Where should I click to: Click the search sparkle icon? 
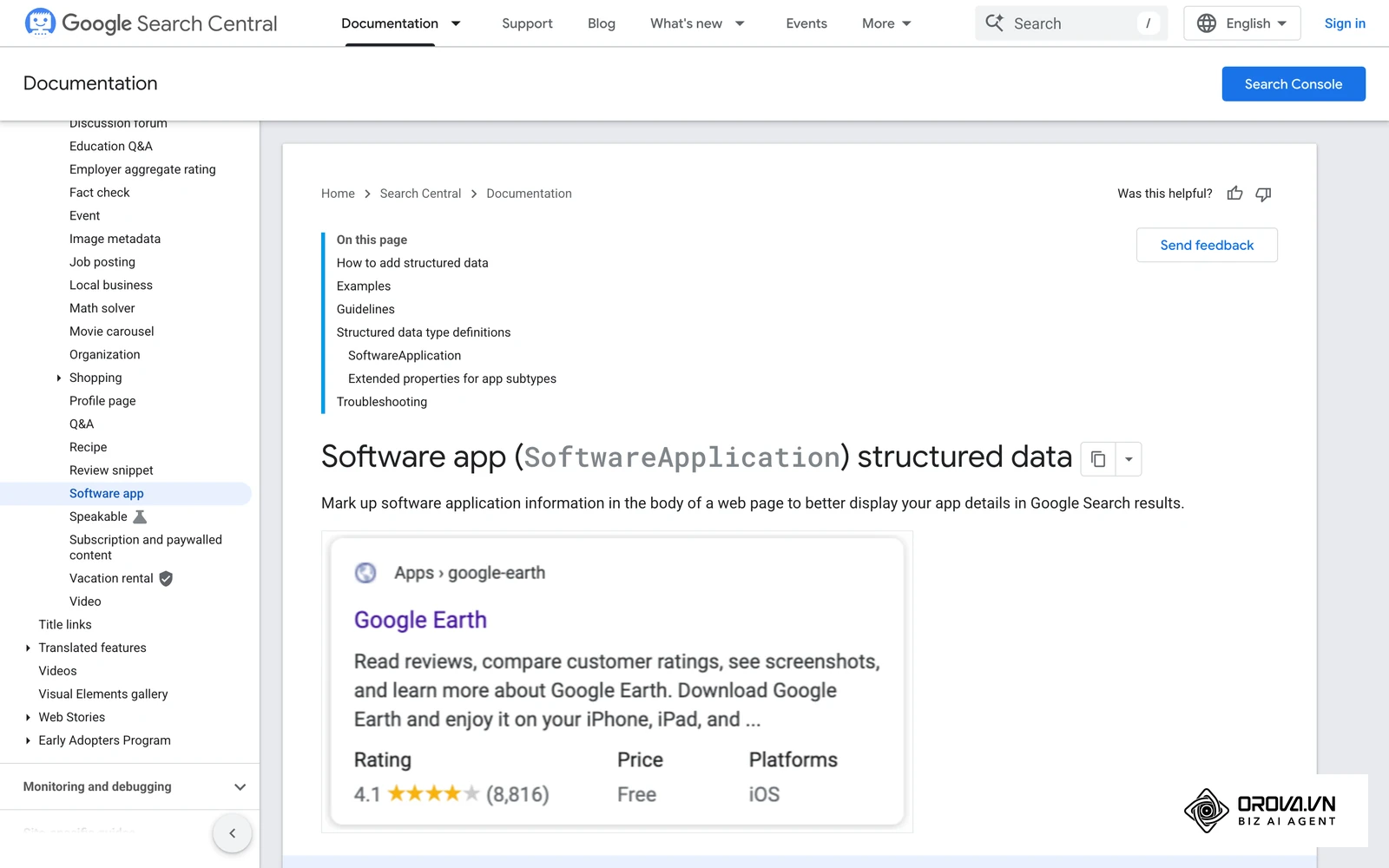point(995,23)
